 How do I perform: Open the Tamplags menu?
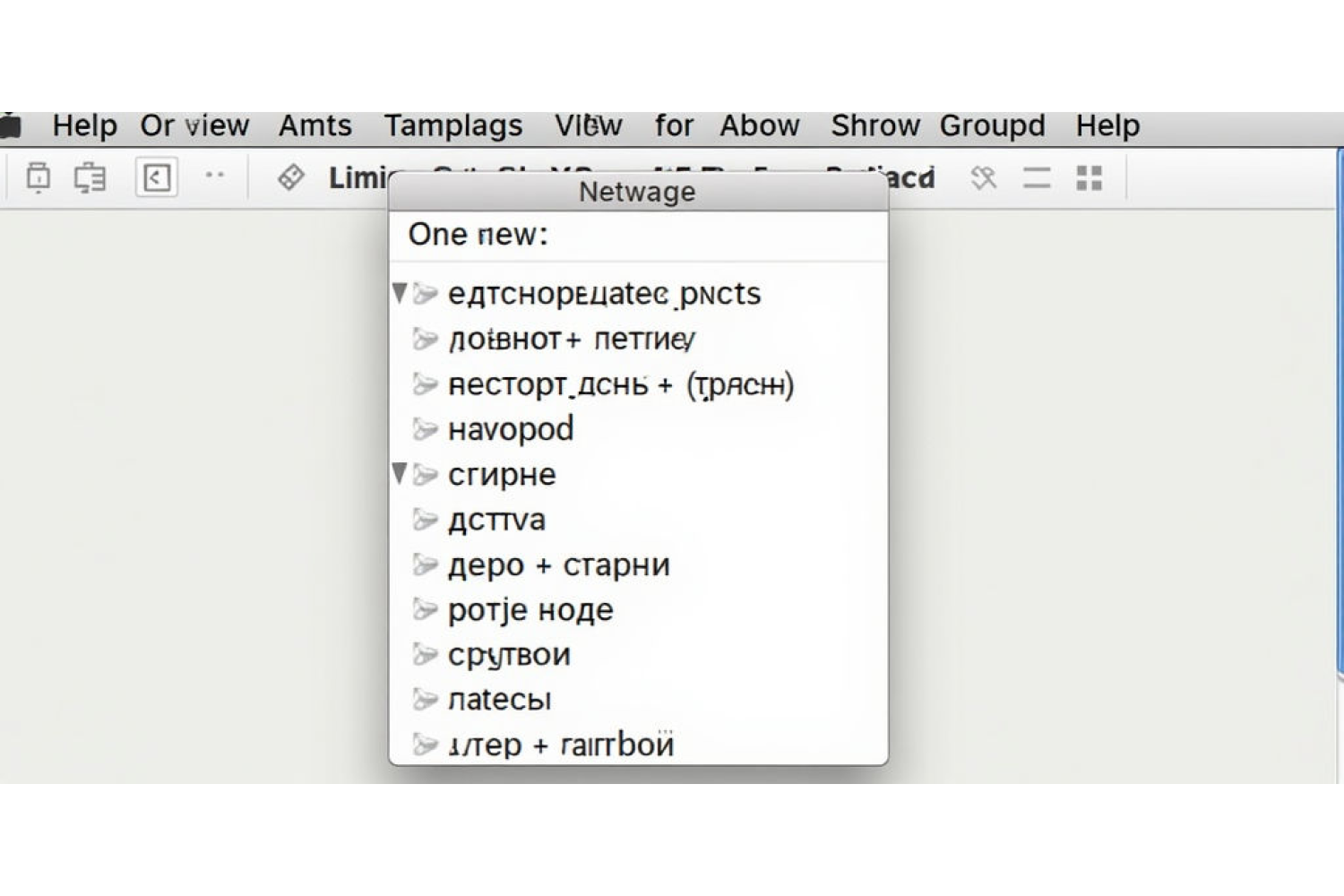tap(452, 125)
